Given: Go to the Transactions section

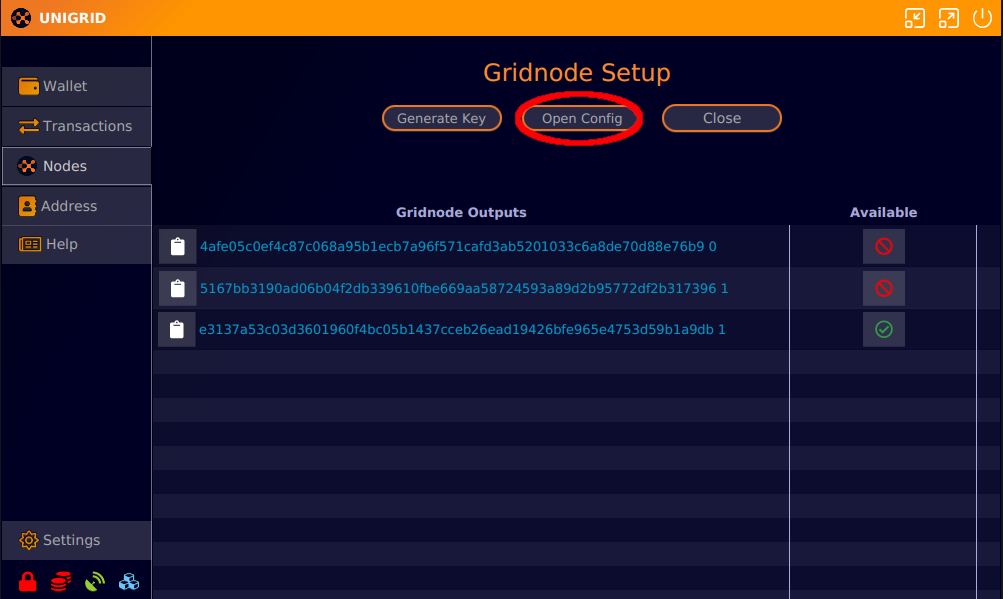Looking at the screenshot, I should click(x=77, y=126).
